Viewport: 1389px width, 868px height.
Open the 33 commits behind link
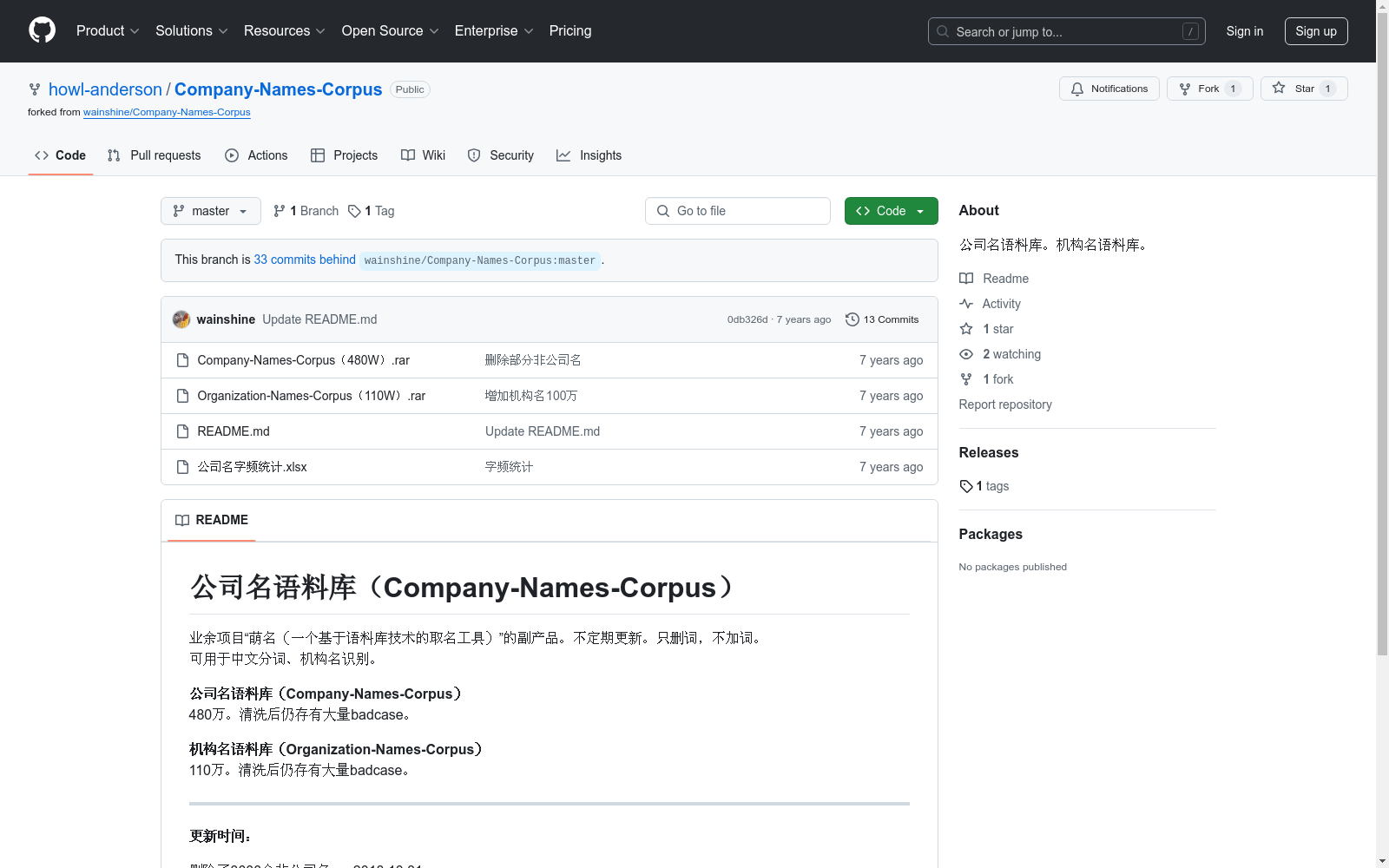click(x=305, y=260)
